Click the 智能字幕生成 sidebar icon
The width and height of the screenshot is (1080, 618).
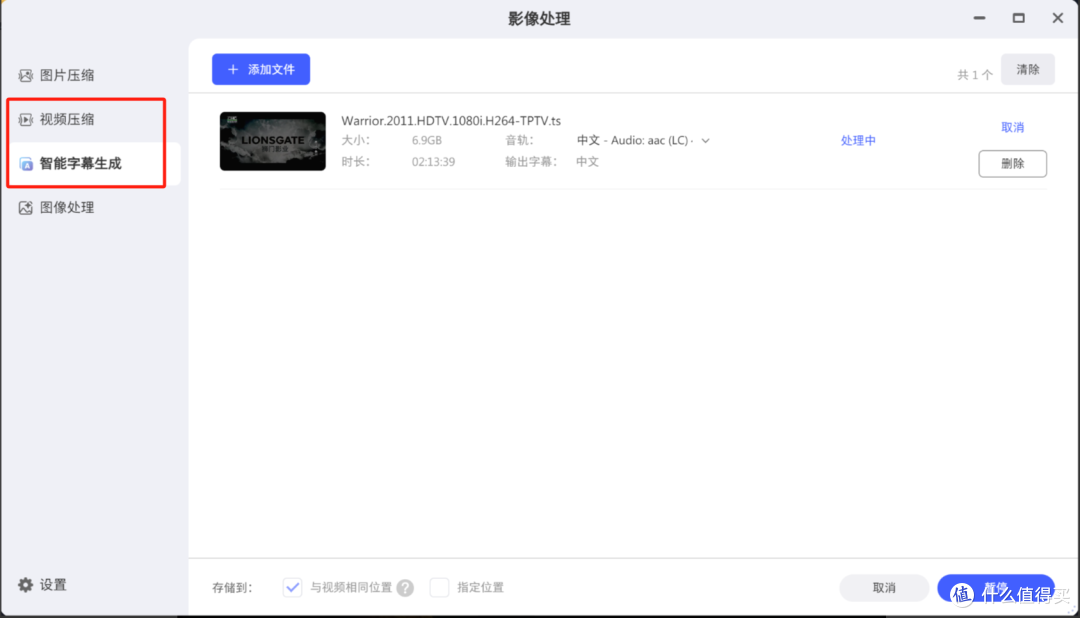pos(25,164)
